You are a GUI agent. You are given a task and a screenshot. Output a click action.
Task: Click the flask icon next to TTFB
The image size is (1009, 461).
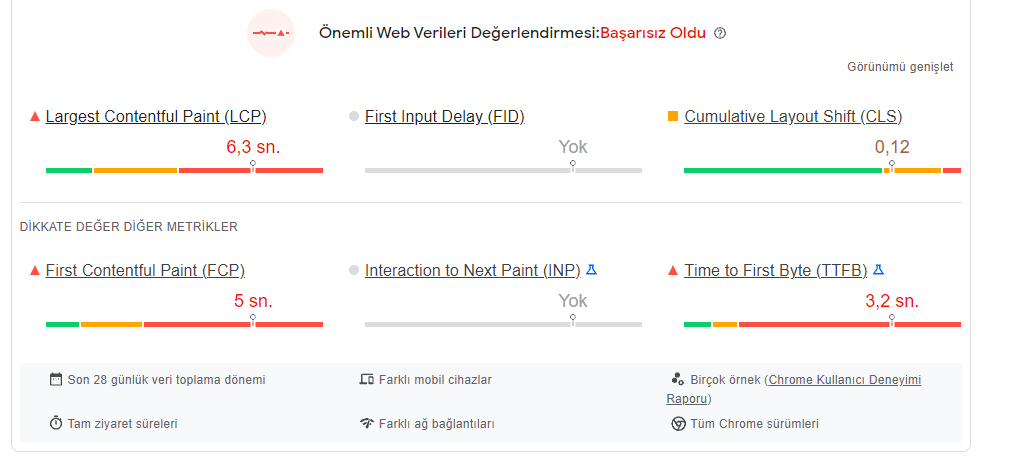pos(878,270)
